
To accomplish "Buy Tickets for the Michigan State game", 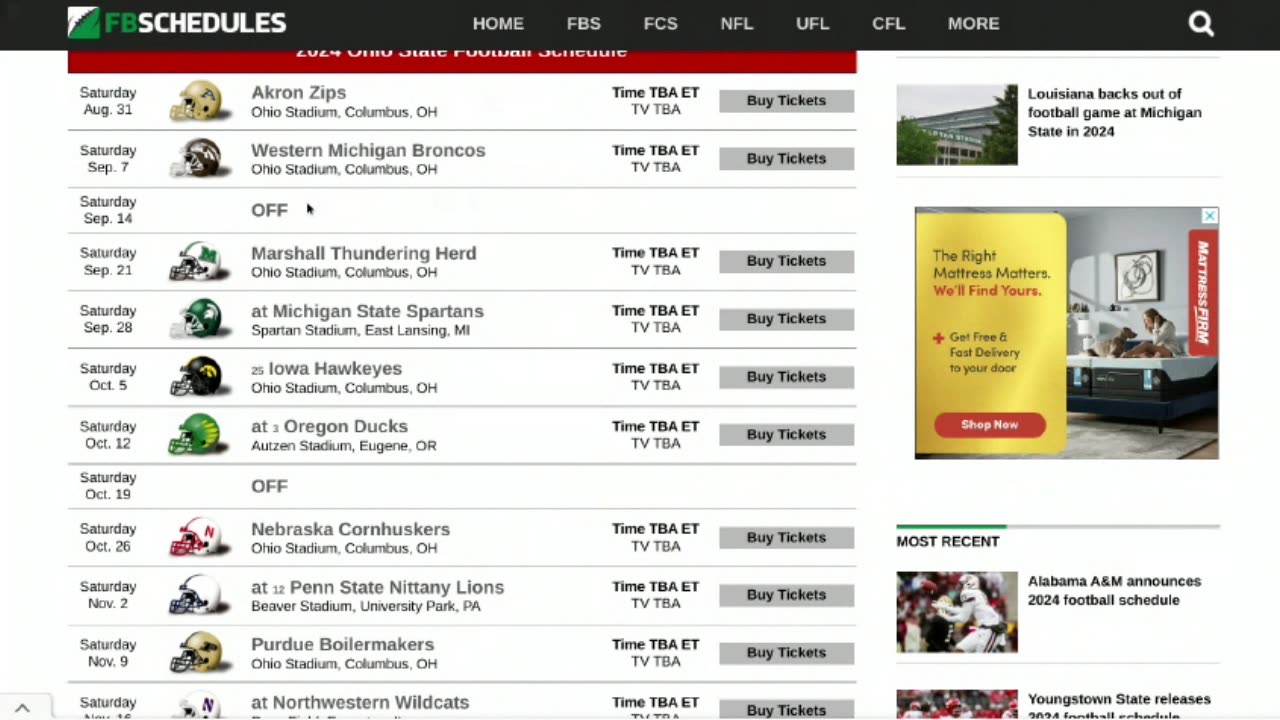I will point(786,319).
